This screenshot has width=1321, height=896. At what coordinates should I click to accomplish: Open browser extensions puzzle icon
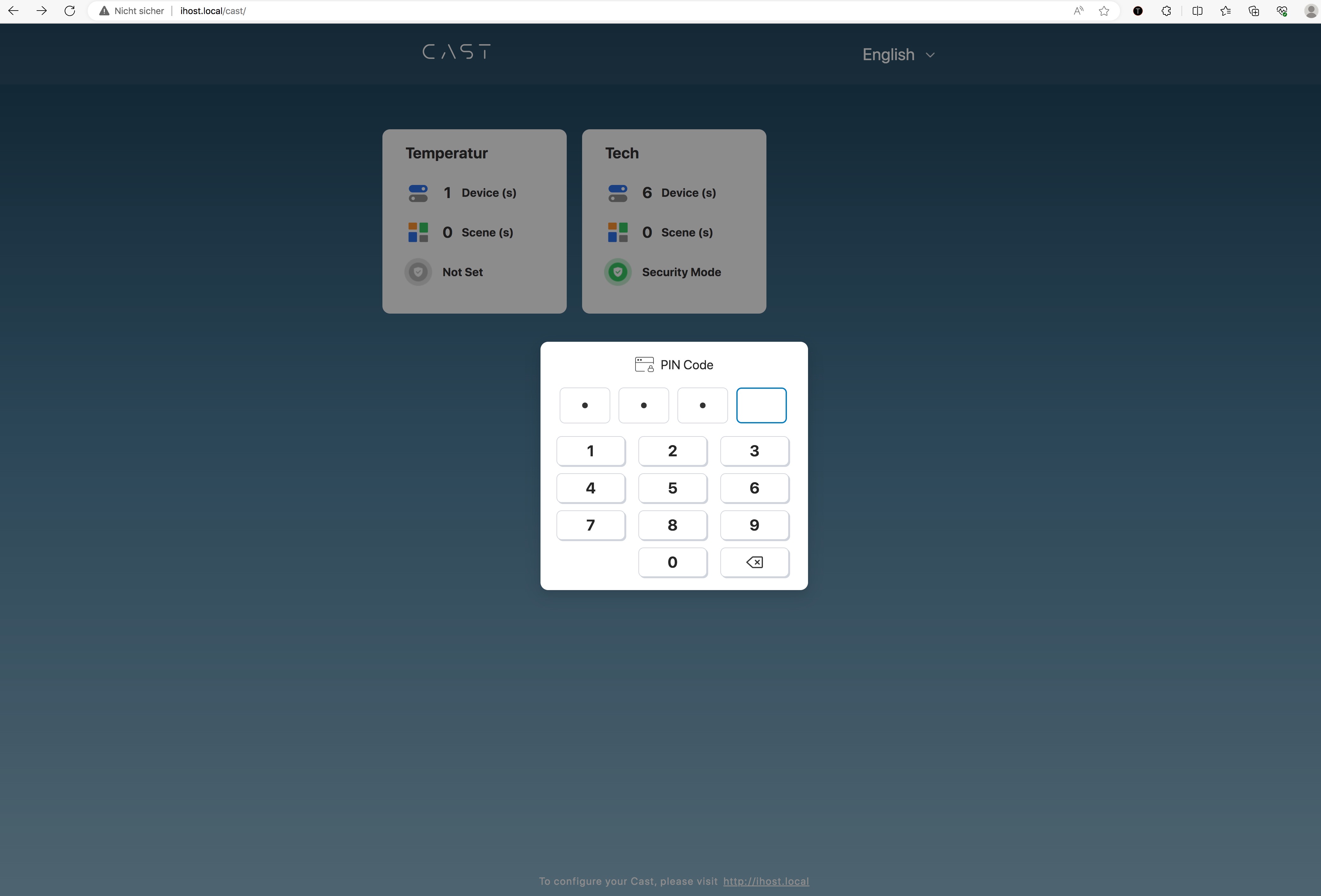point(1166,11)
